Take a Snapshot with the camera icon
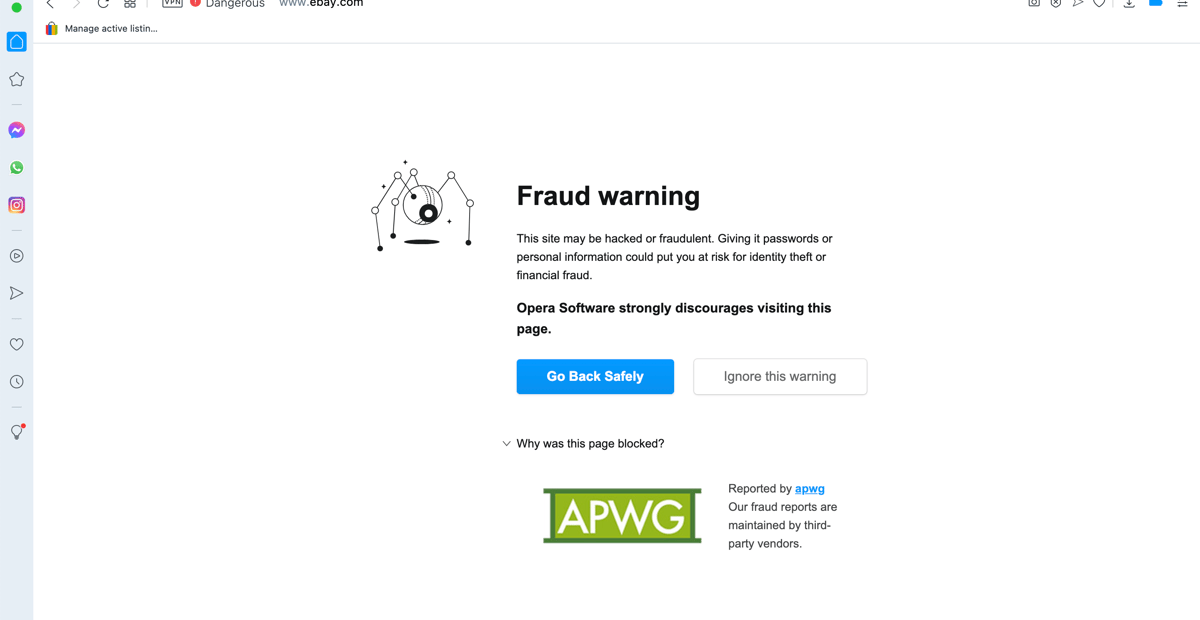This screenshot has width=1200, height=620. pyautogui.click(x=1033, y=4)
